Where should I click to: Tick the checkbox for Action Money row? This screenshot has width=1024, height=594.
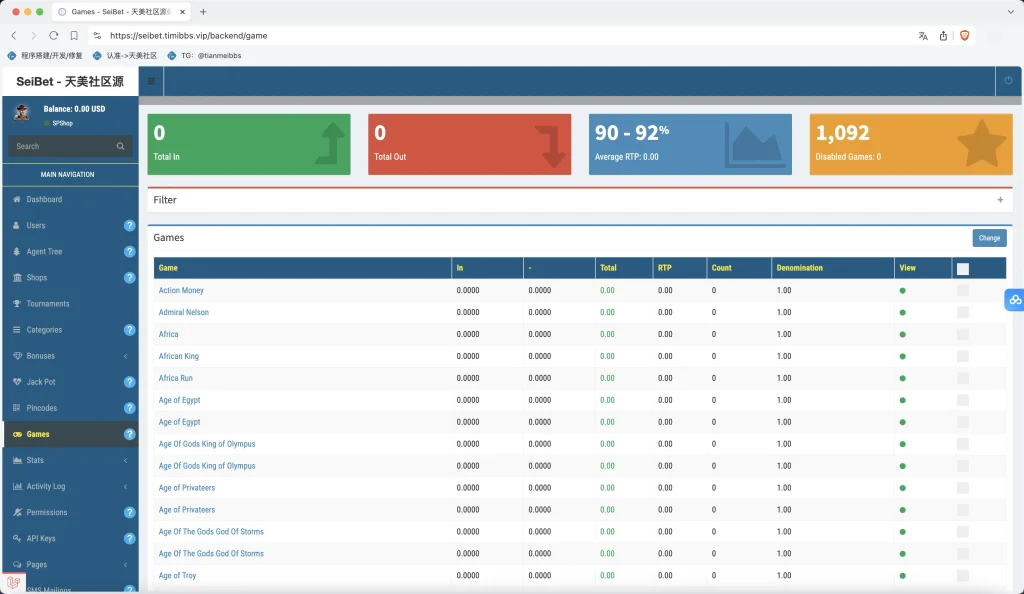[x=963, y=290]
